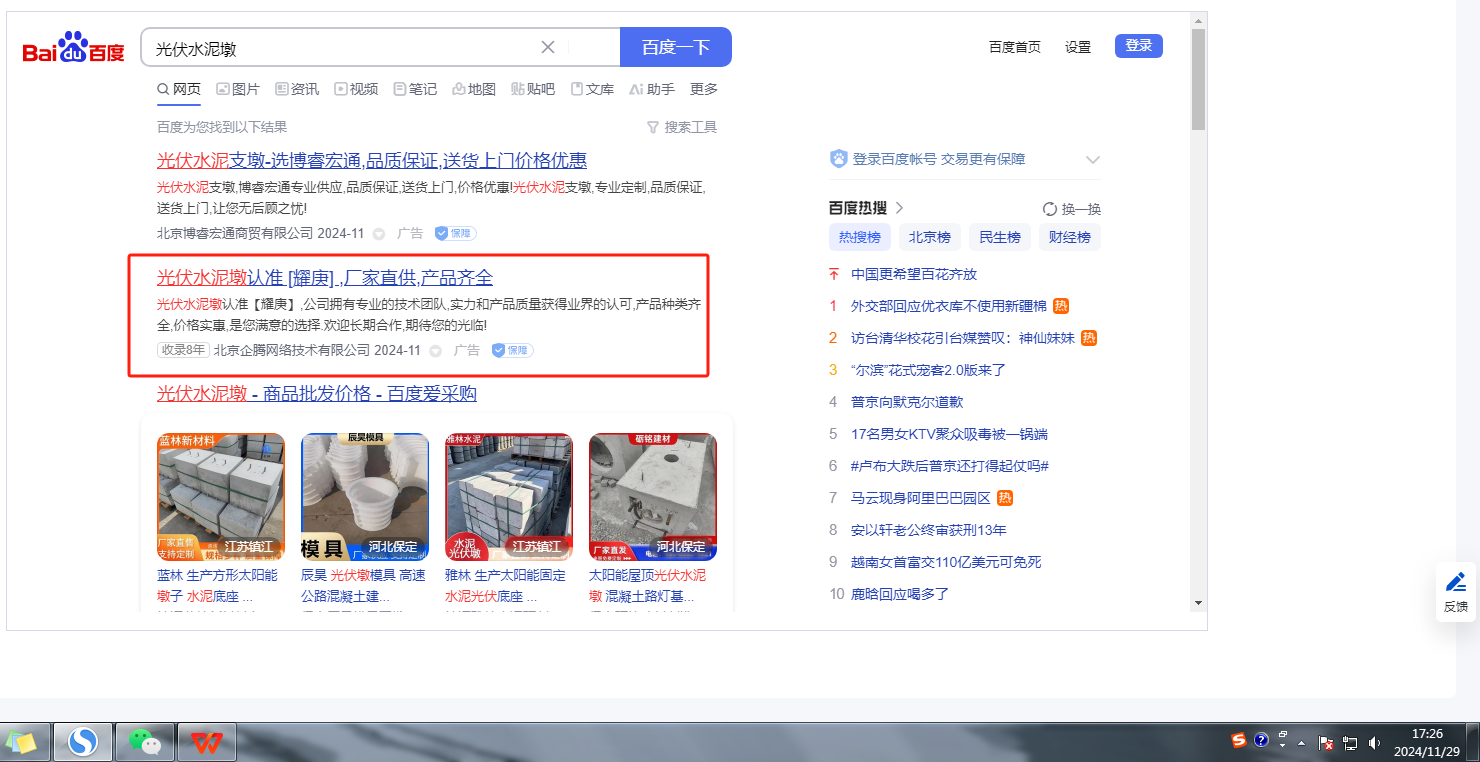Switch to the 资讯 tab
Screen dimensions: 1480x762
[297, 89]
